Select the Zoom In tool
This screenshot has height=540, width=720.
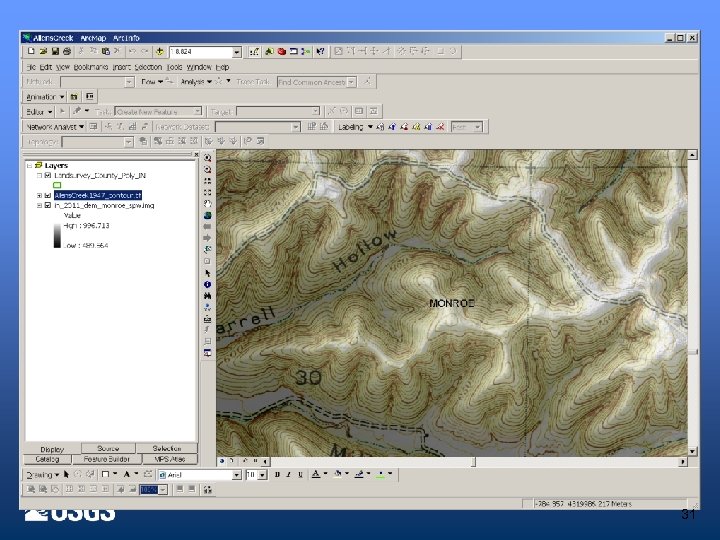[208, 158]
